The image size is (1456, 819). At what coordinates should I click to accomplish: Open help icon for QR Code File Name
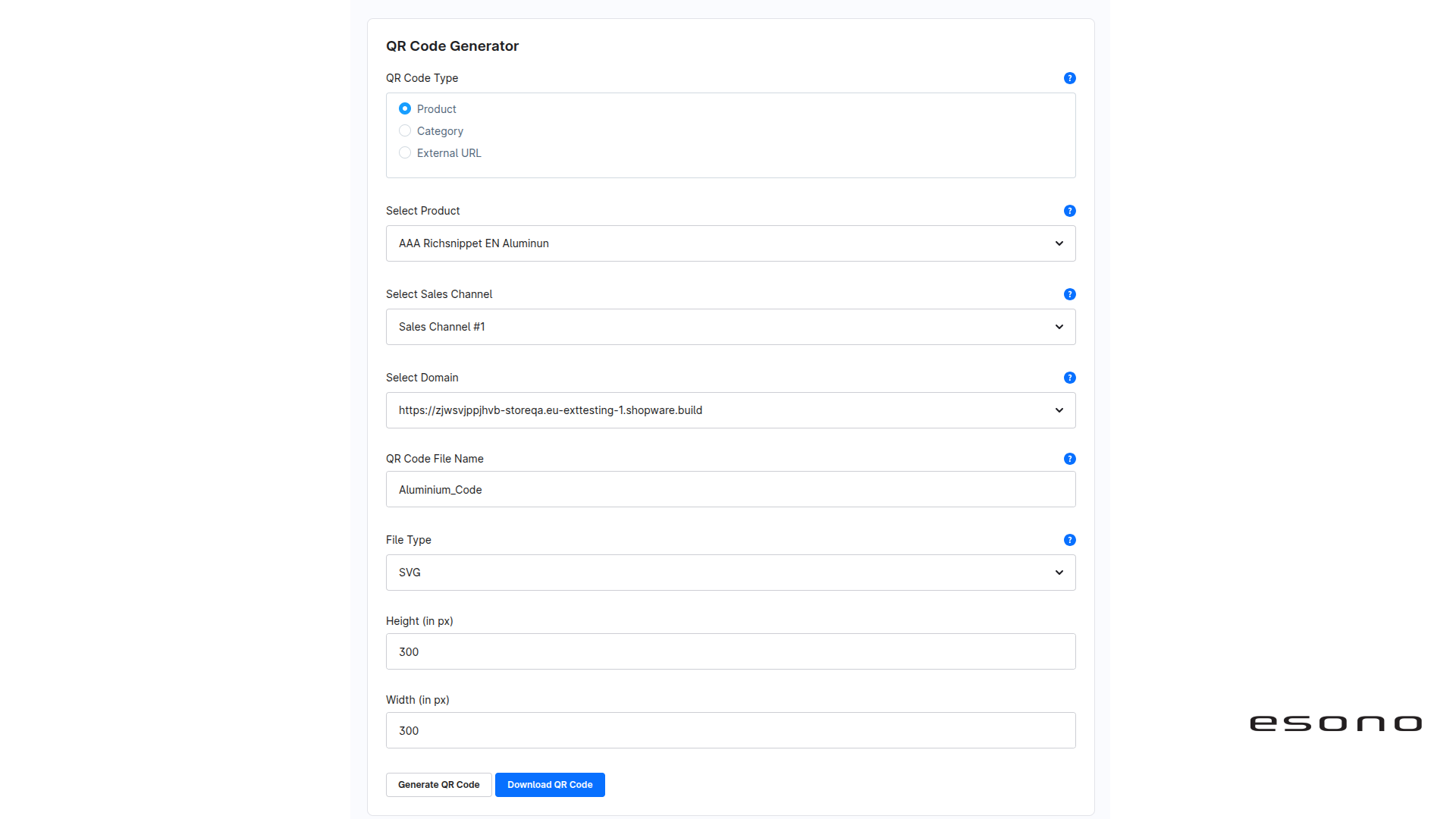point(1069,459)
